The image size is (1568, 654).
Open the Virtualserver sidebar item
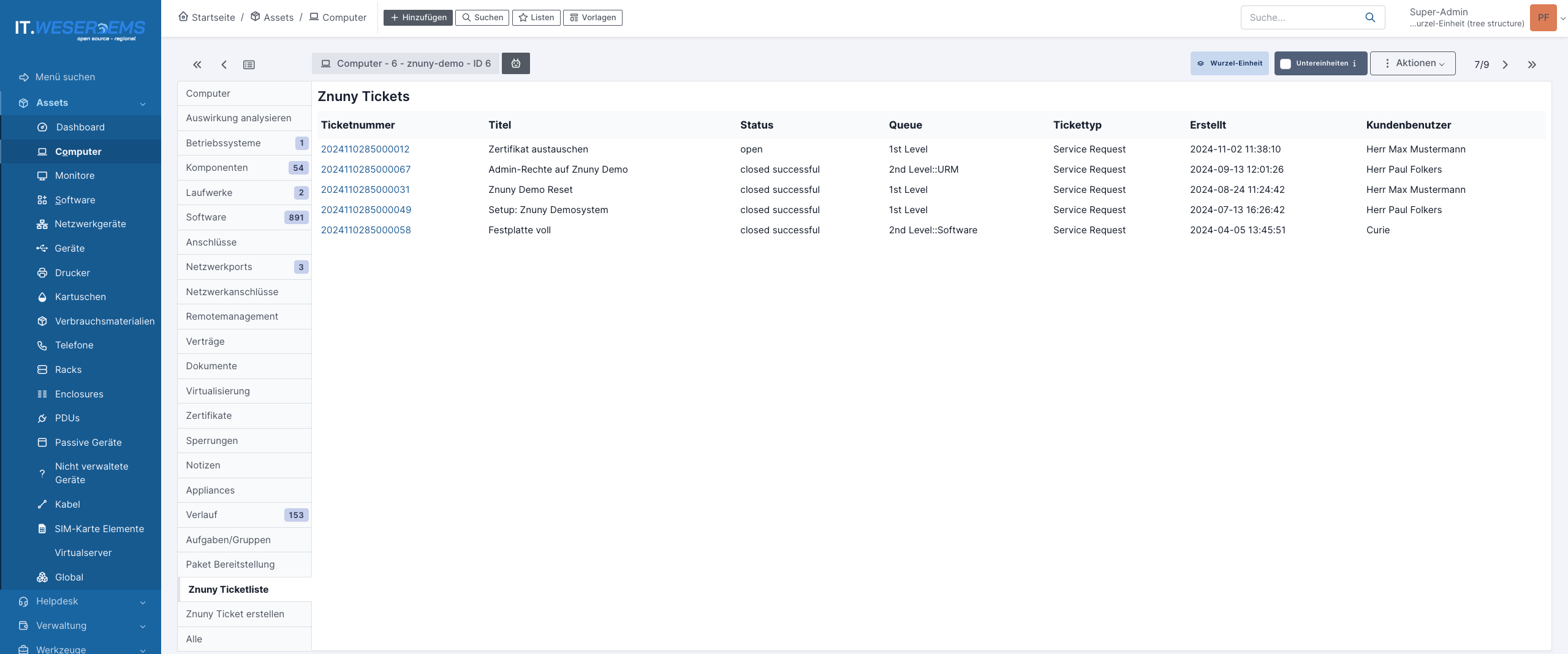point(83,553)
